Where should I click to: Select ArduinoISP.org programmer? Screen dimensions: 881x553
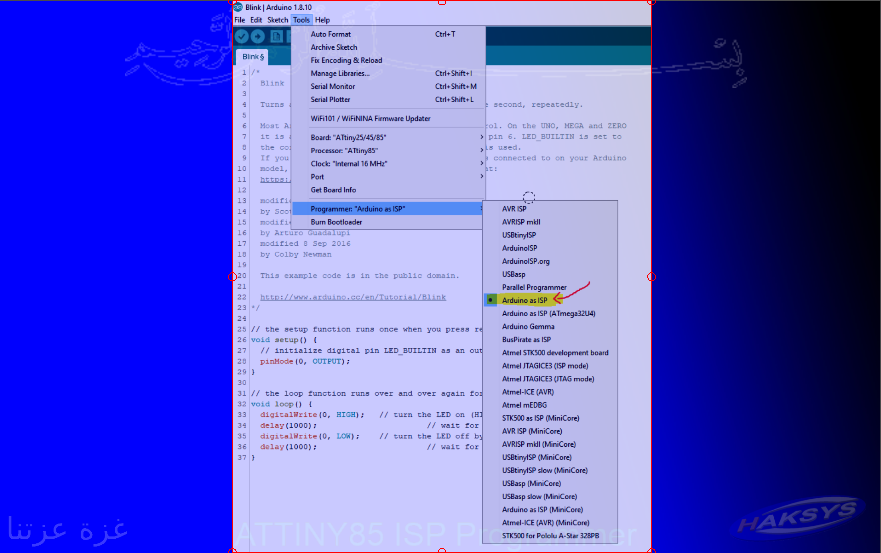coord(550,261)
